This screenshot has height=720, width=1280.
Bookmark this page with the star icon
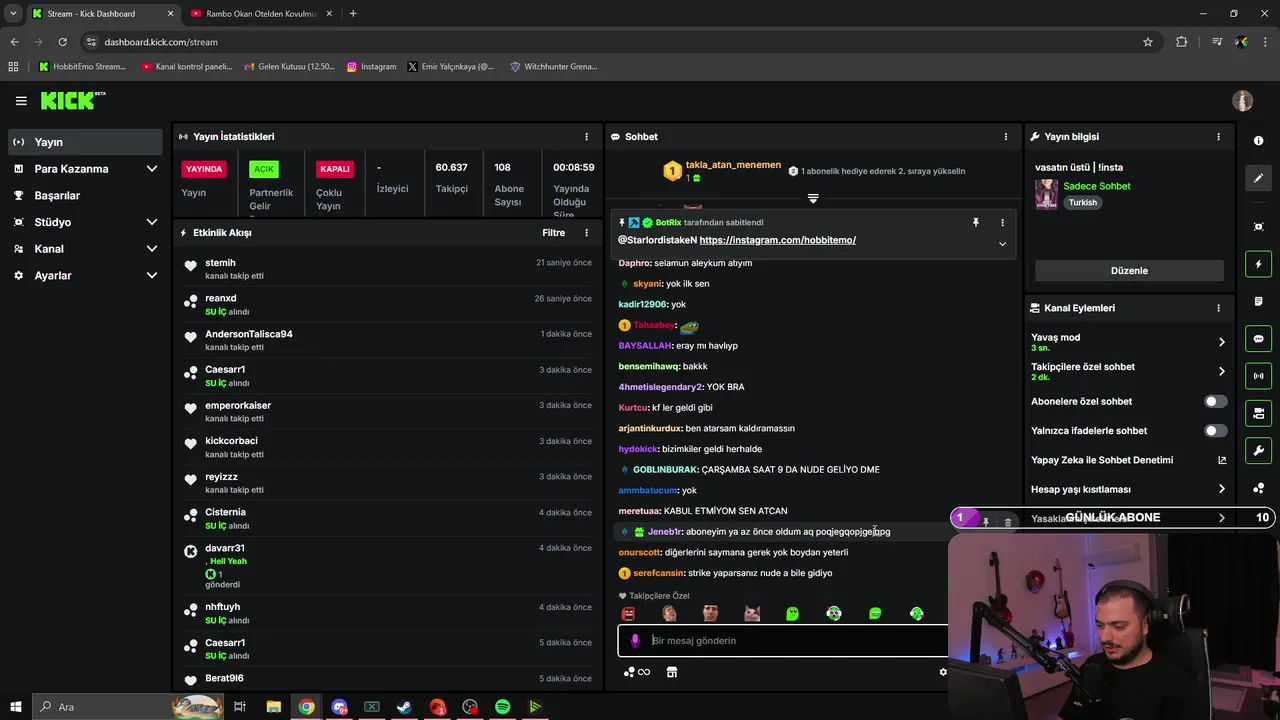[1148, 42]
